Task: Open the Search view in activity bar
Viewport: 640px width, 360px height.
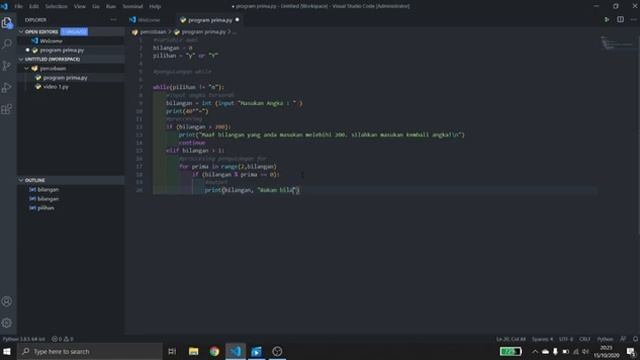Action: 7,44
